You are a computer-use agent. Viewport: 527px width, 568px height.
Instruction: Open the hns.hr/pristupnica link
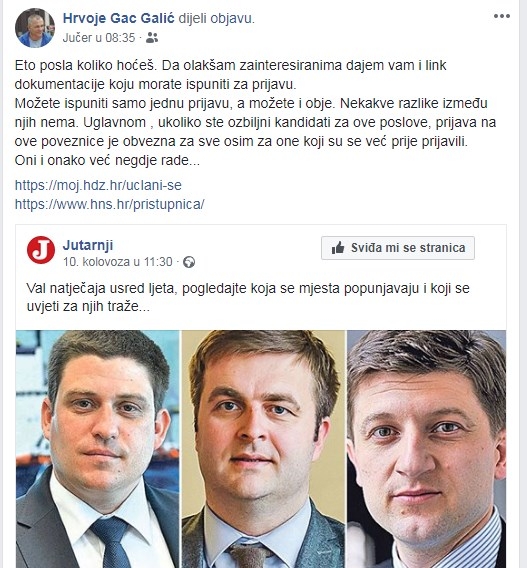coord(110,204)
